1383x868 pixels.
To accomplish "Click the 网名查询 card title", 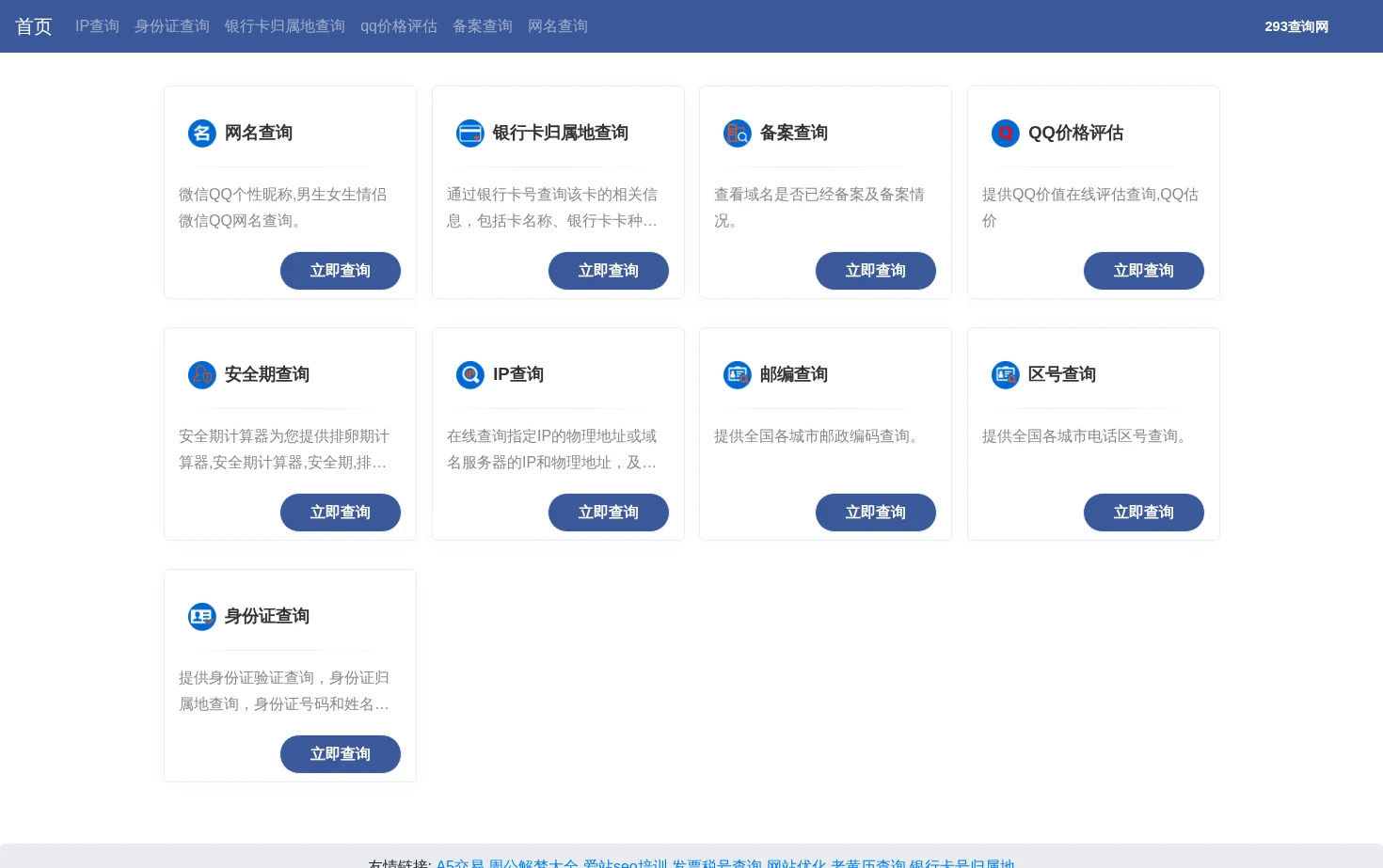I will 259,134.
